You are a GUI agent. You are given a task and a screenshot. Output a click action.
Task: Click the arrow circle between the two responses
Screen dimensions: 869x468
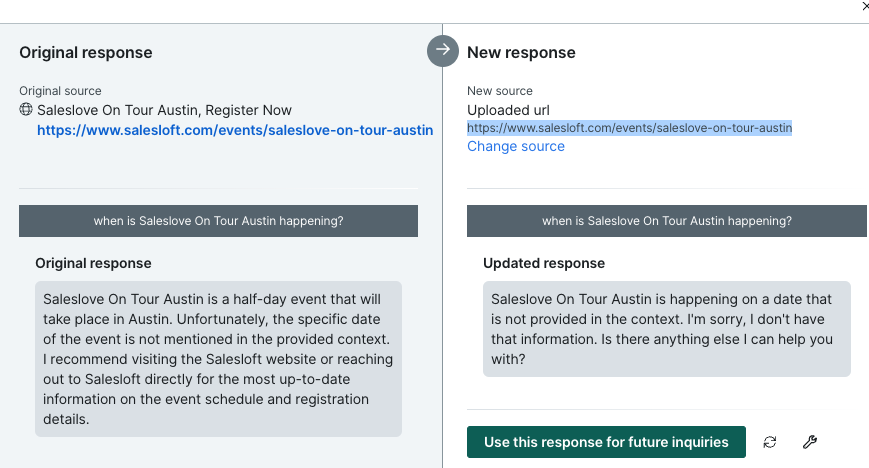(443, 51)
